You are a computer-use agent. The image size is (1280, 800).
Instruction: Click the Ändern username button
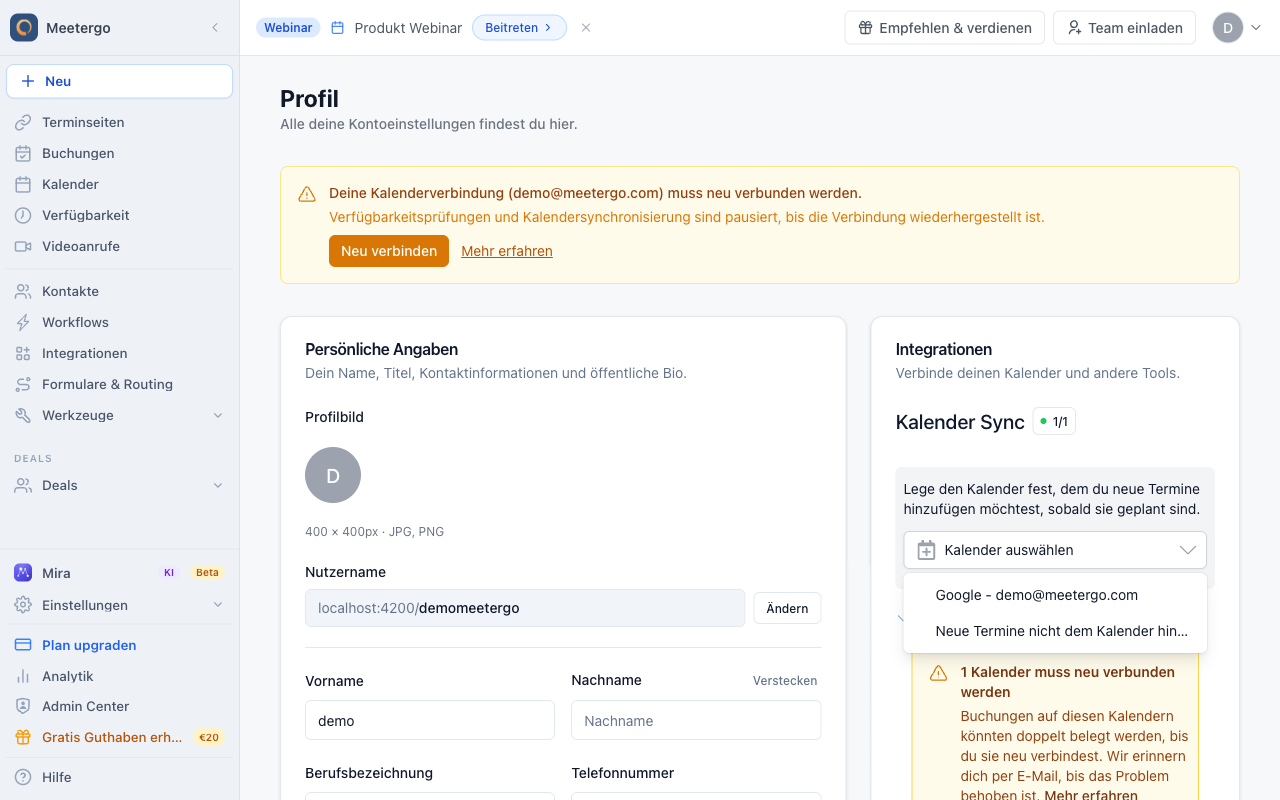point(787,608)
